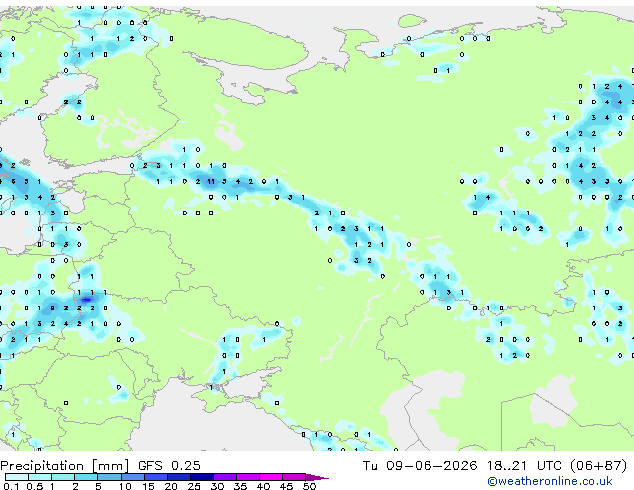Select the 5–10 mm legend color swatch
The image size is (634, 490).
[110, 477]
